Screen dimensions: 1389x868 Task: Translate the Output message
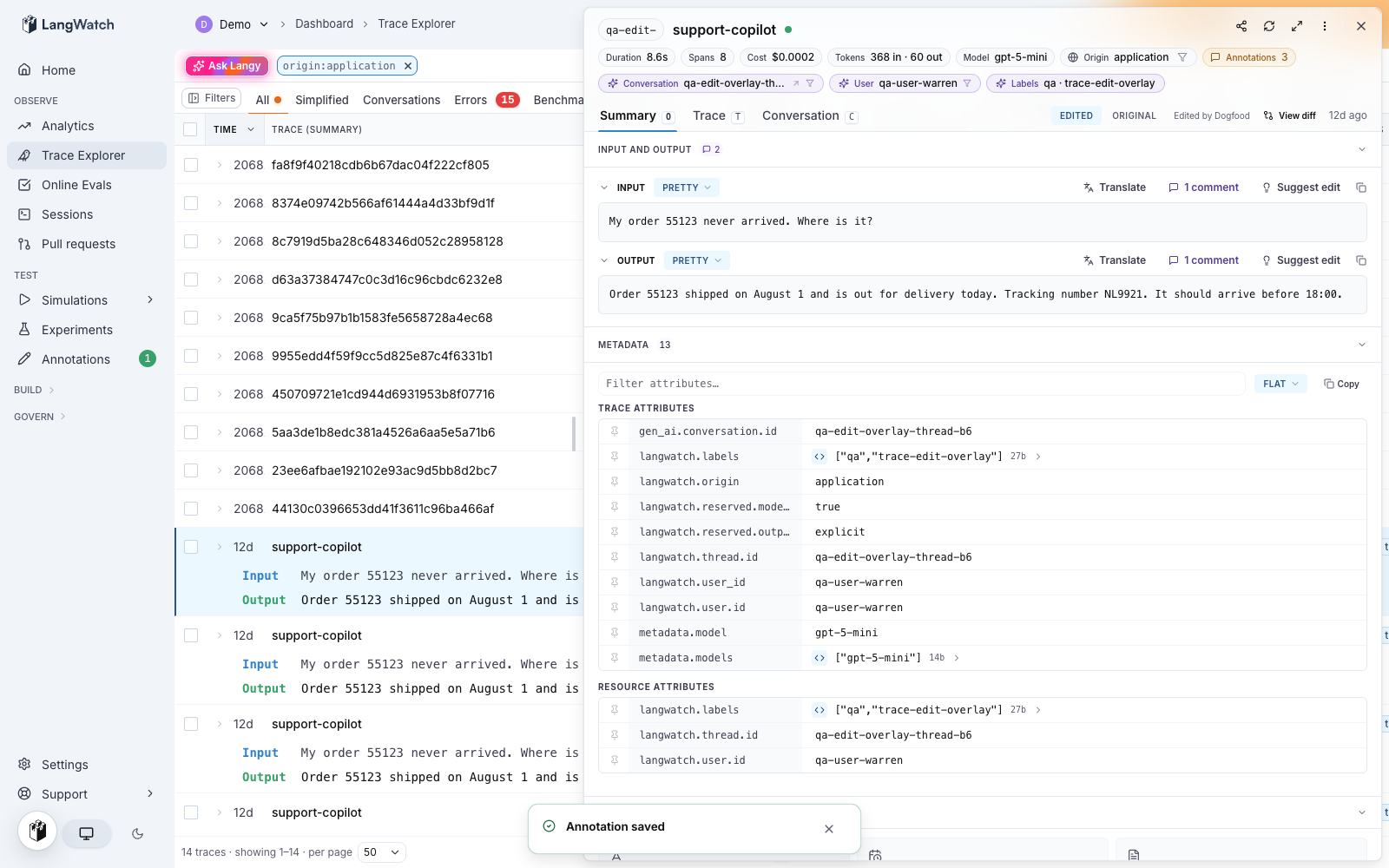(x=1114, y=260)
